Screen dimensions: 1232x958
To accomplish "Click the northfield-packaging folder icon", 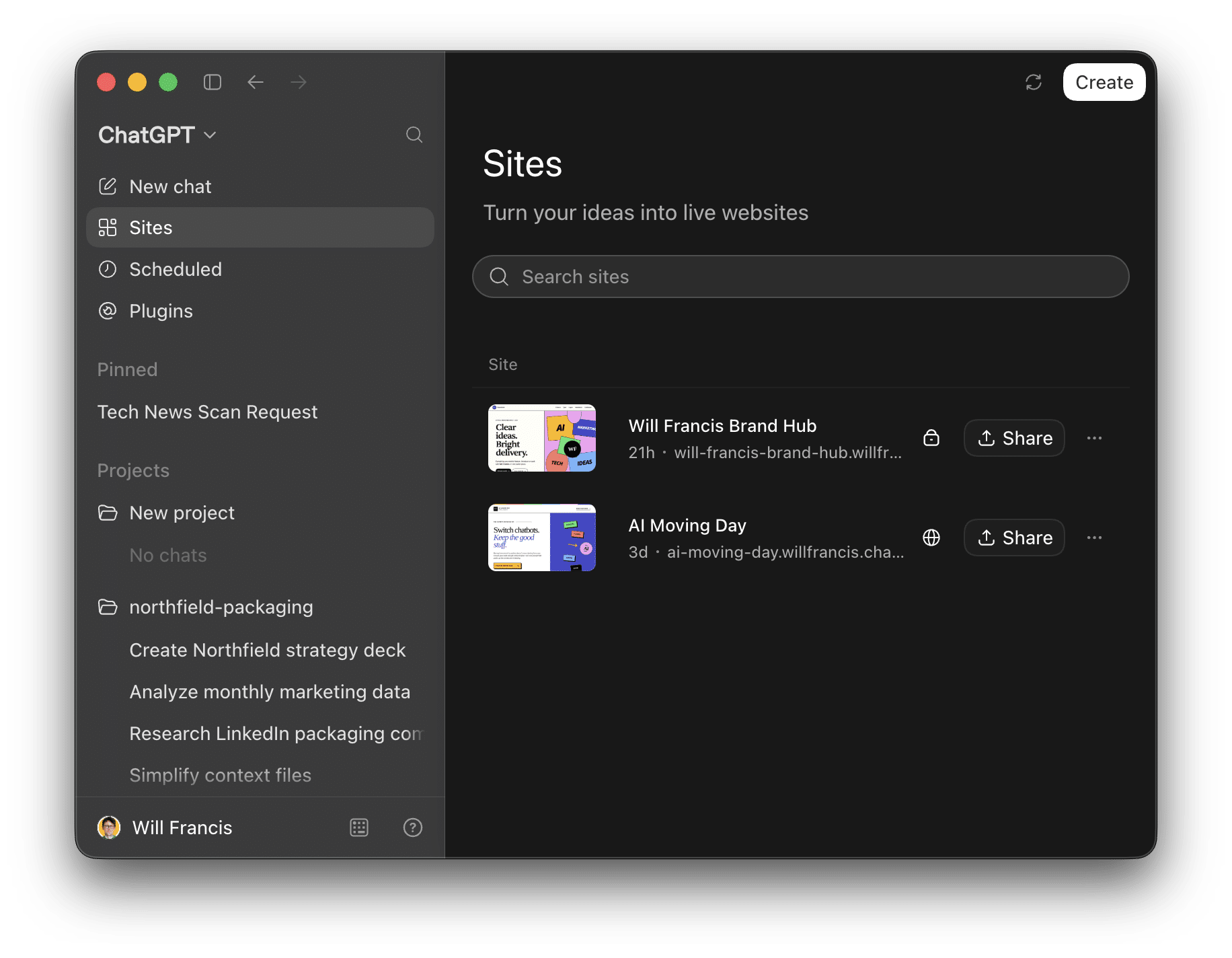I will (108, 607).
